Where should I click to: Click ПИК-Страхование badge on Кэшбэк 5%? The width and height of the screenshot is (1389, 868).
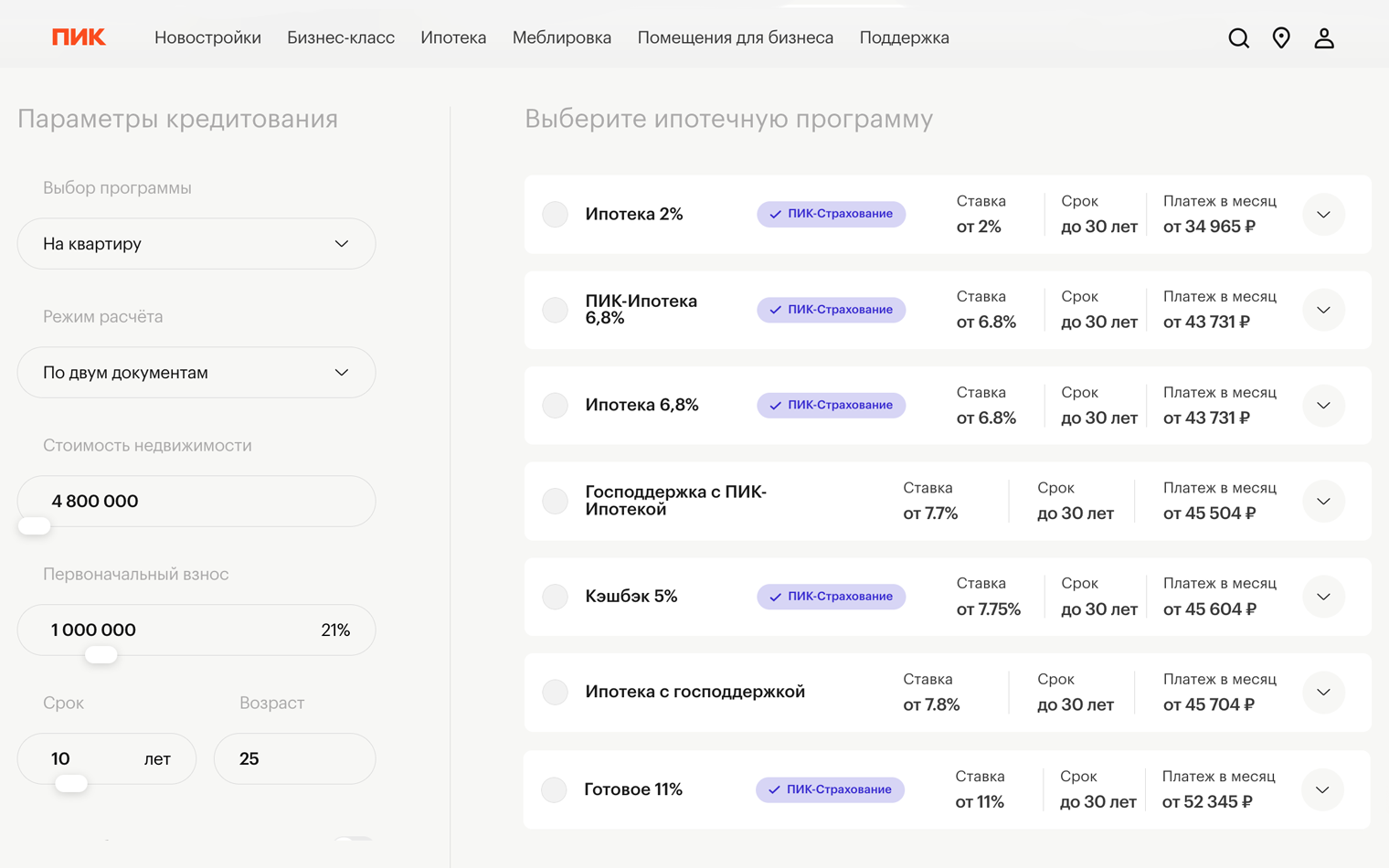831,597
